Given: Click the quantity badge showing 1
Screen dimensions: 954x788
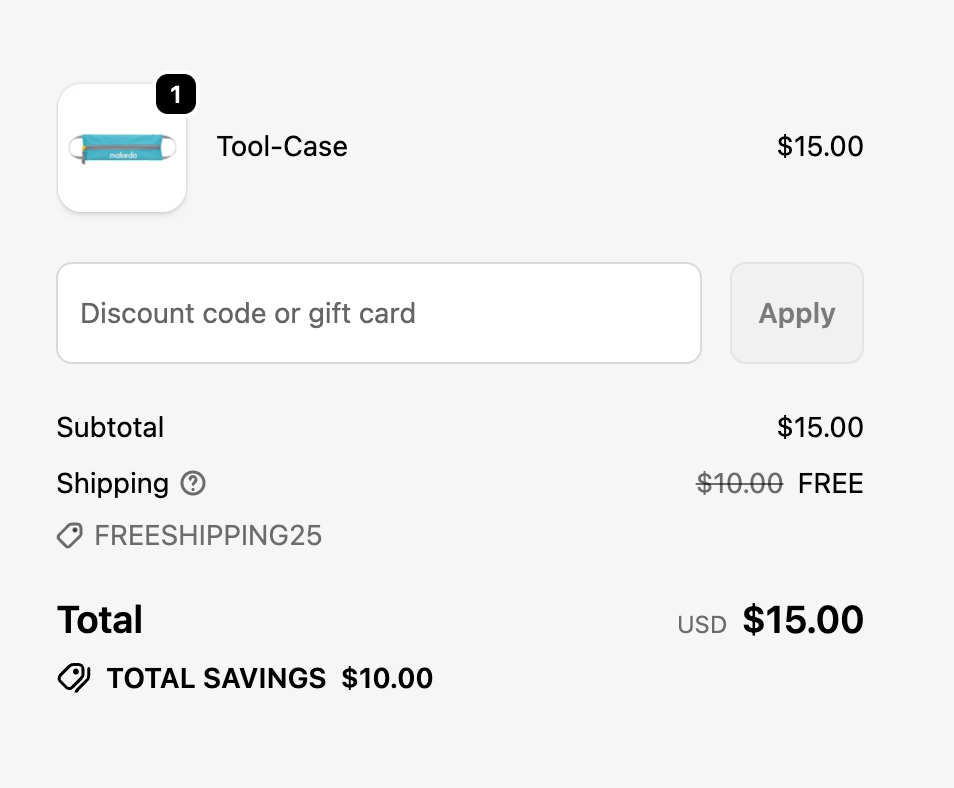Looking at the screenshot, I should (x=176, y=95).
